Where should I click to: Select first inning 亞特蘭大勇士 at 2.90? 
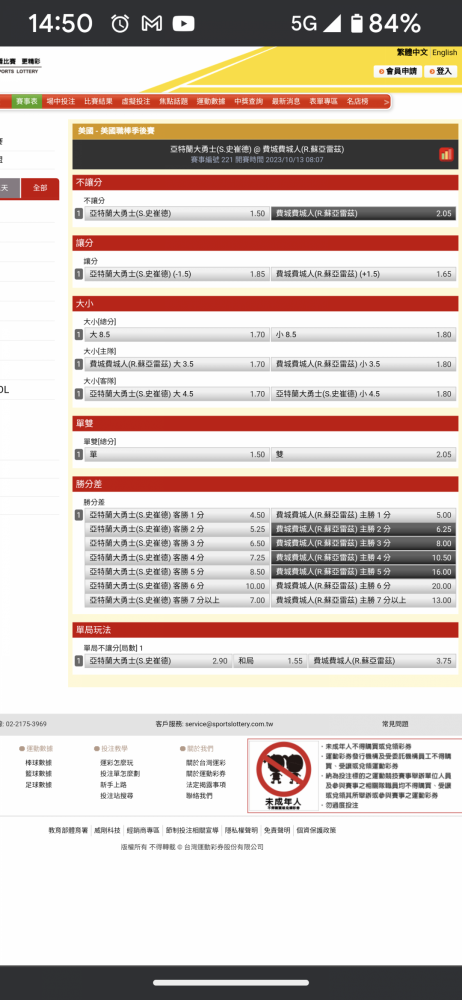click(x=158, y=661)
